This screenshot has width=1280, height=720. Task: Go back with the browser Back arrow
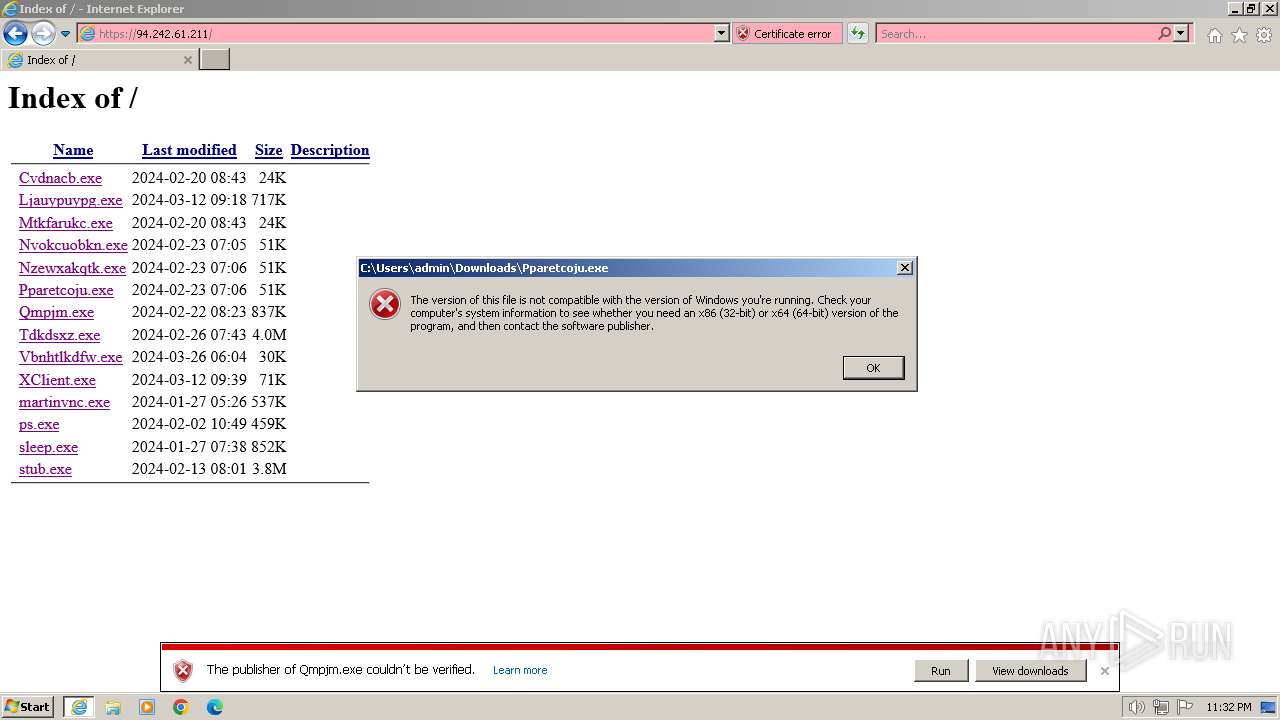pyautogui.click(x=15, y=33)
